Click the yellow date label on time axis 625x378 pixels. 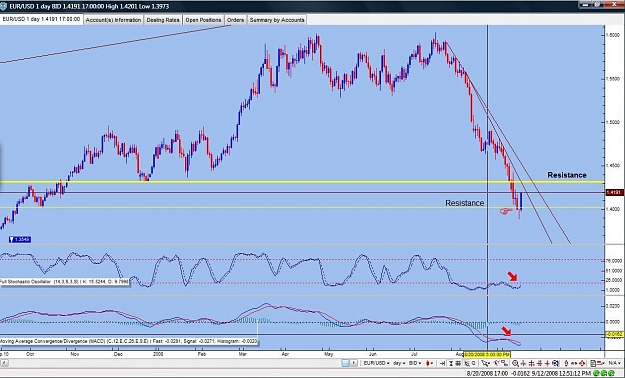coord(487,354)
